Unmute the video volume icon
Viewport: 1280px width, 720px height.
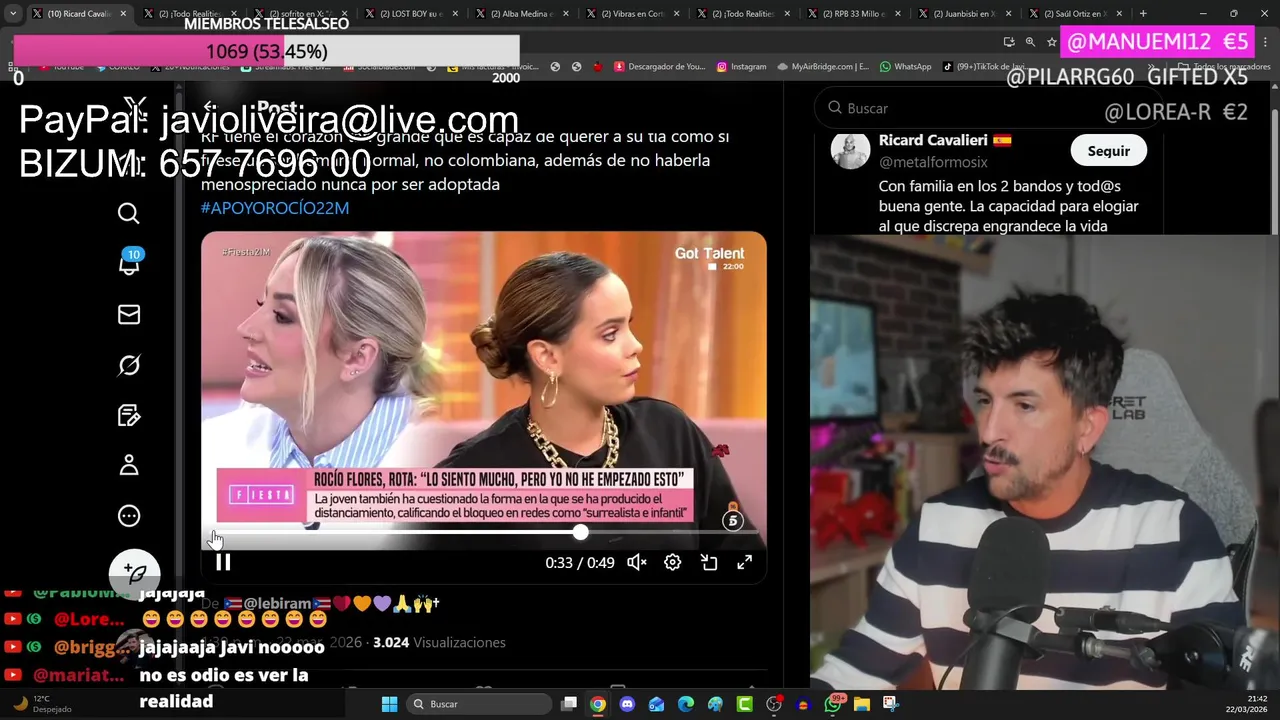click(x=636, y=563)
